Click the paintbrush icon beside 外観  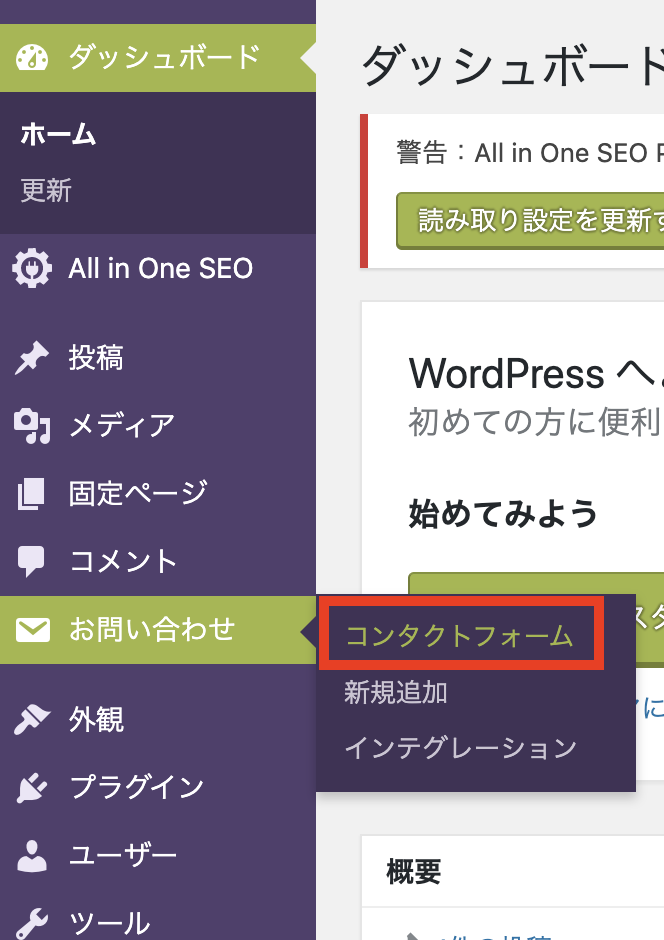pos(32,719)
